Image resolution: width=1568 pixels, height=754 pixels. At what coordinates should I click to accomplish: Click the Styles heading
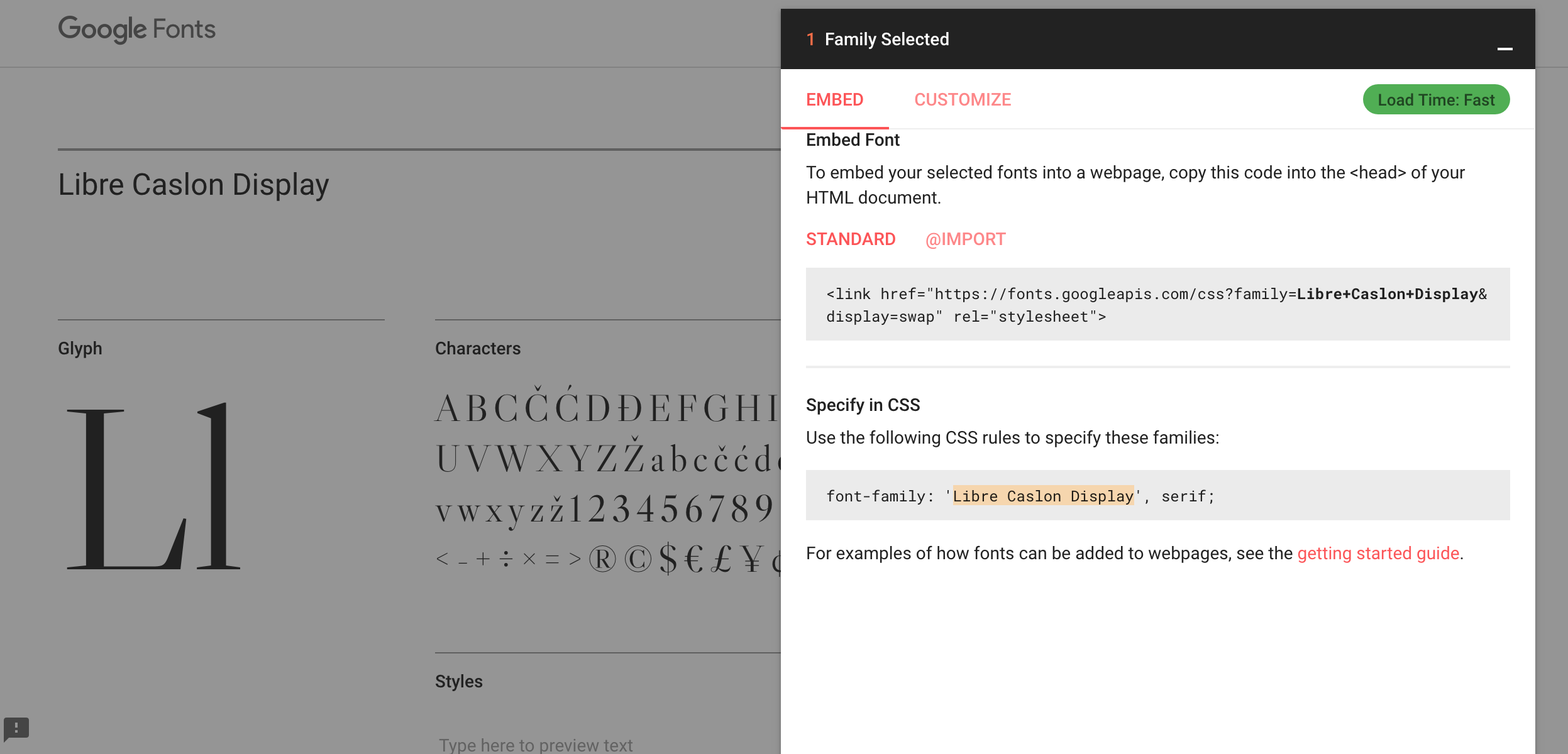(459, 682)
